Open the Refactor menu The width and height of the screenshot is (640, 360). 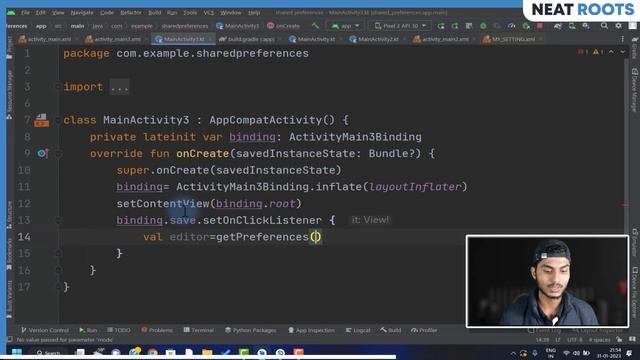coord(131,13)
